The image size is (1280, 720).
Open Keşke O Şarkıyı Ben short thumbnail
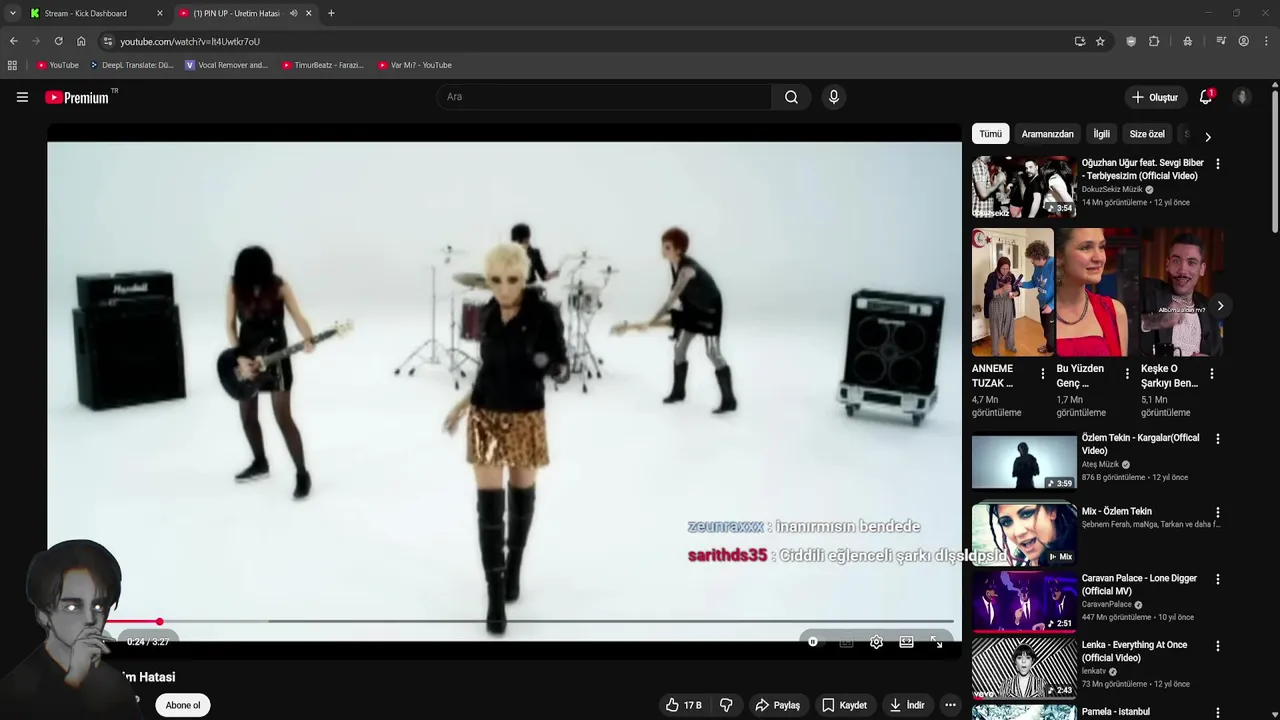pyautogui.click(x=1182, y=292)
